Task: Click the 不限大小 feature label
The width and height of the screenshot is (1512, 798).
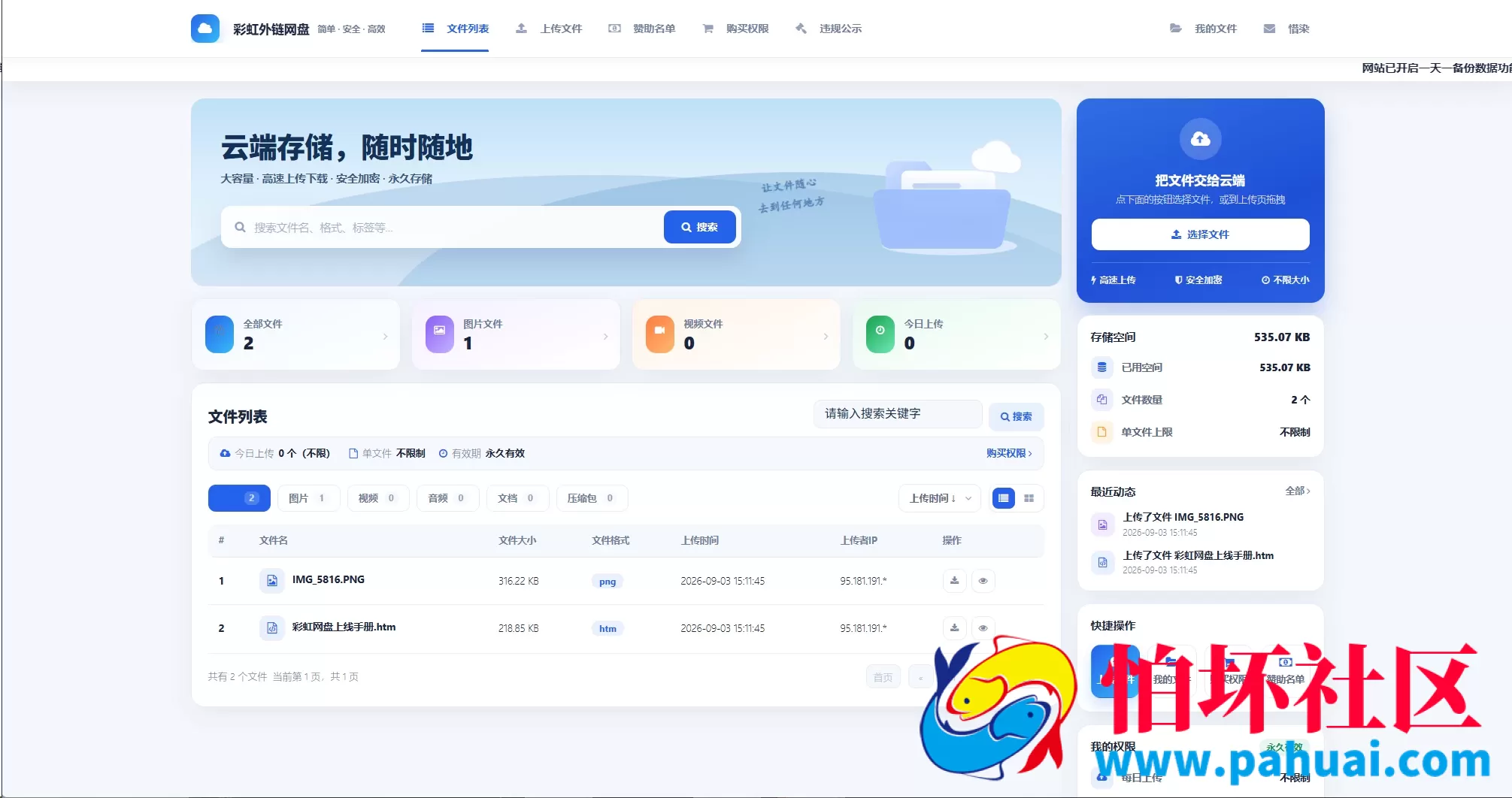Action: (x=1286, y=280)
